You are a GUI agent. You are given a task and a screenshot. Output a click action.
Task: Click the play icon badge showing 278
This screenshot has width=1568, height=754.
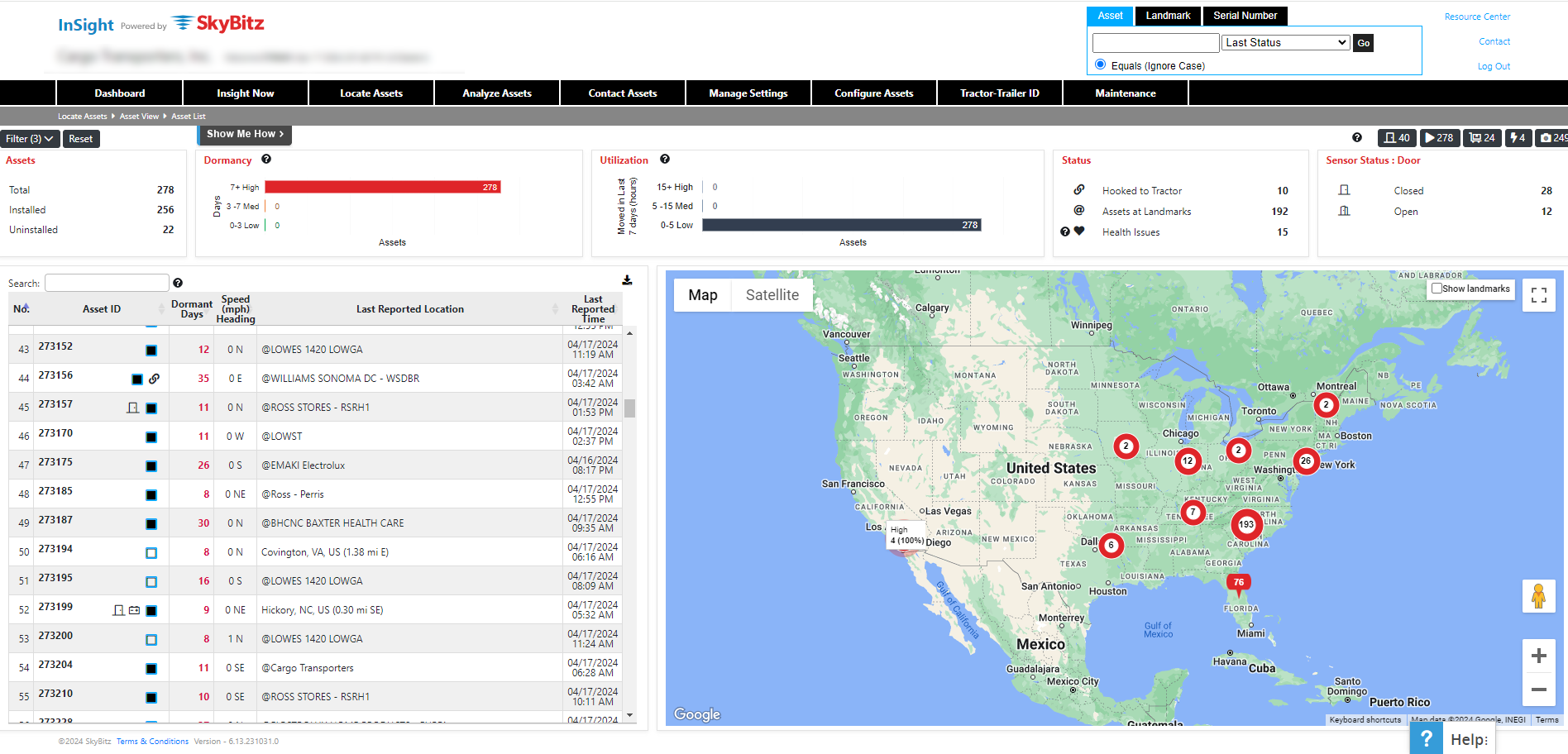click(x=1440, y=138)
